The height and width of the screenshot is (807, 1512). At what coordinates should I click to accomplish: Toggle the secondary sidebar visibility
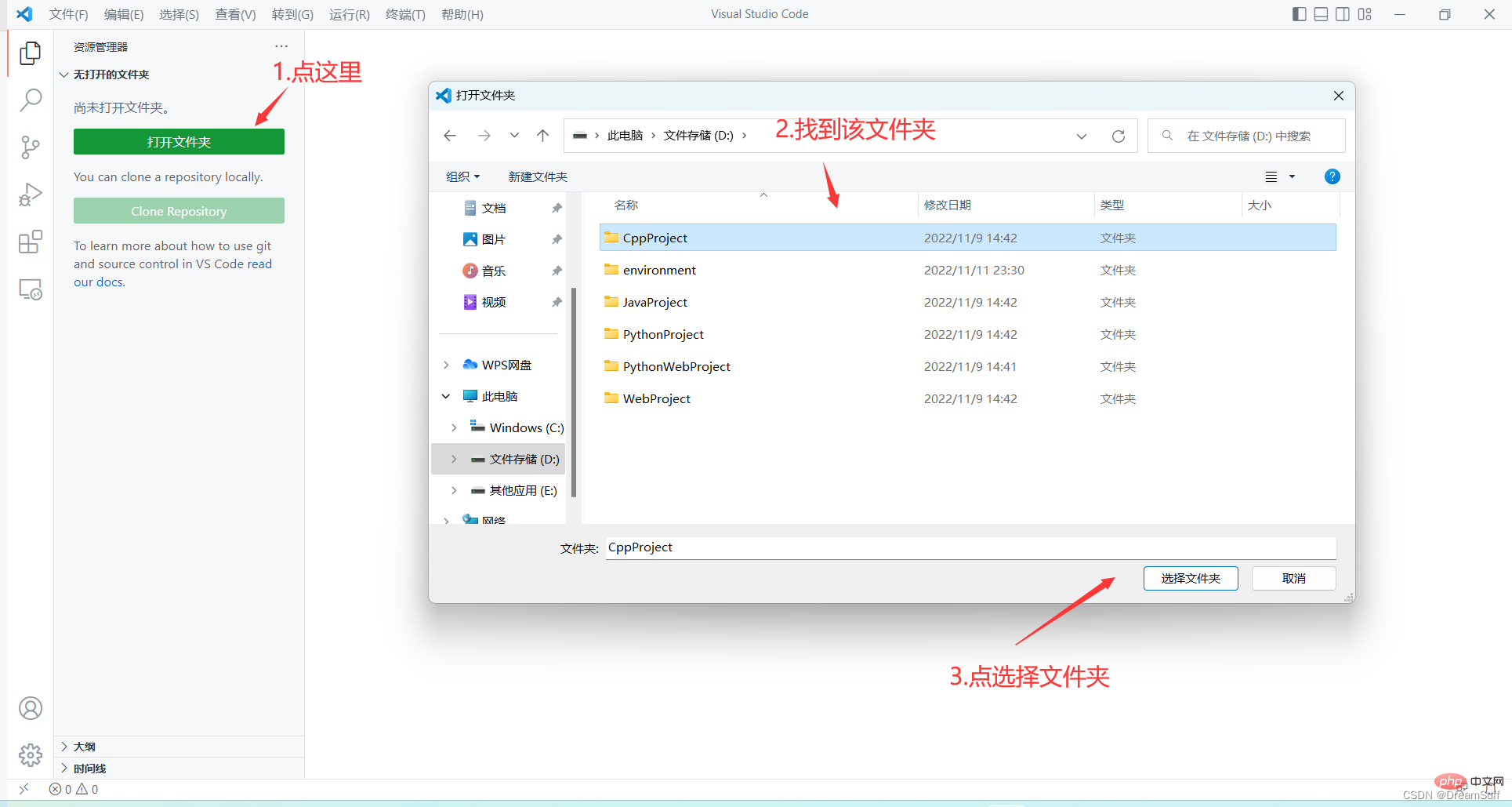click(1343, 13)
